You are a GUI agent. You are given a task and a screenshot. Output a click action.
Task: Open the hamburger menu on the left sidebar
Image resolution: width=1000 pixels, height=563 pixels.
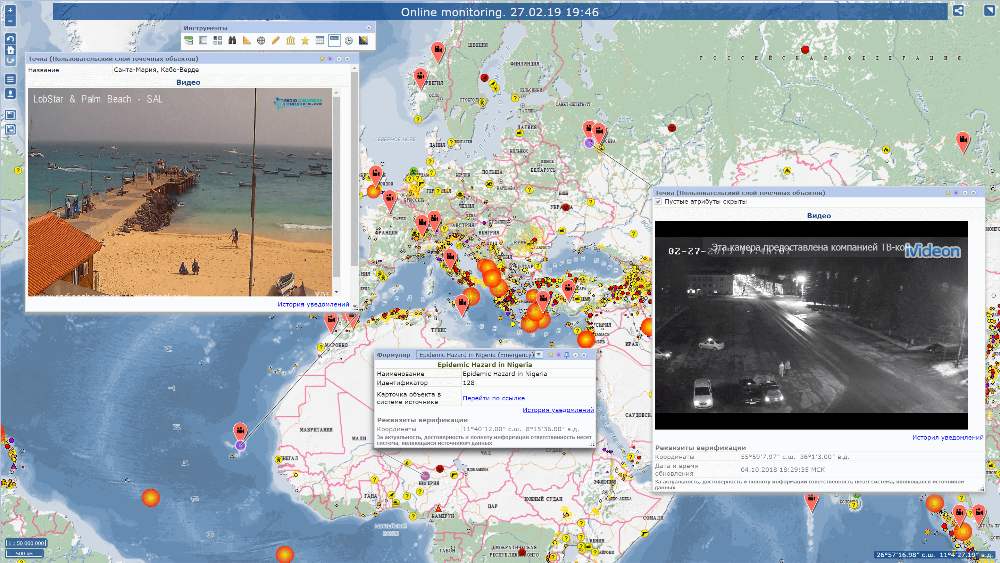[x=10, y=79]
